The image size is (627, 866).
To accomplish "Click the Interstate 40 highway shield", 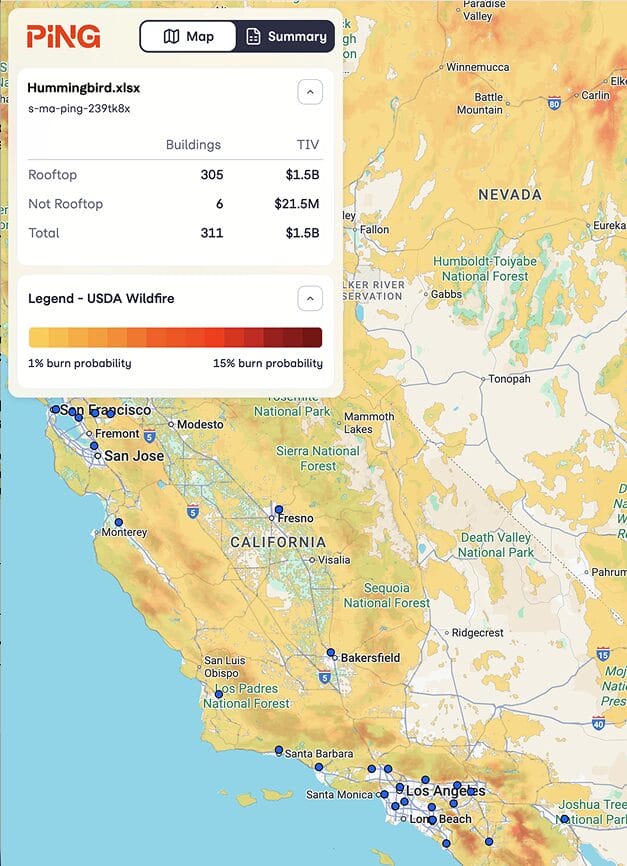I will tap(597, 724).
